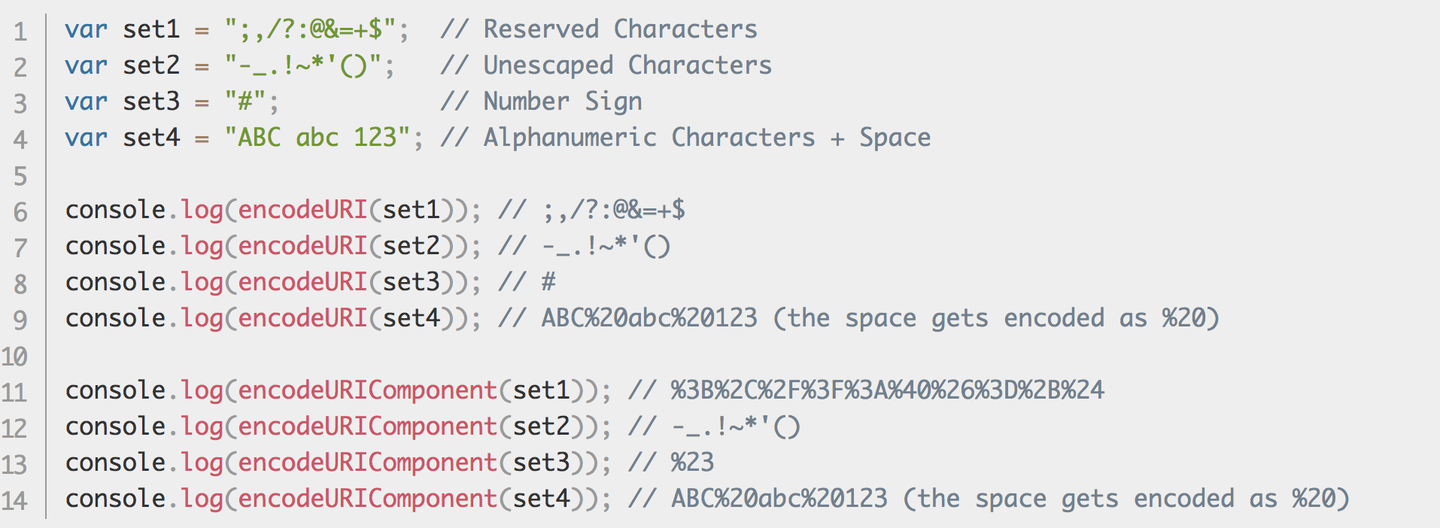Click the var keyword on line 2

click(x=87, y=66)
